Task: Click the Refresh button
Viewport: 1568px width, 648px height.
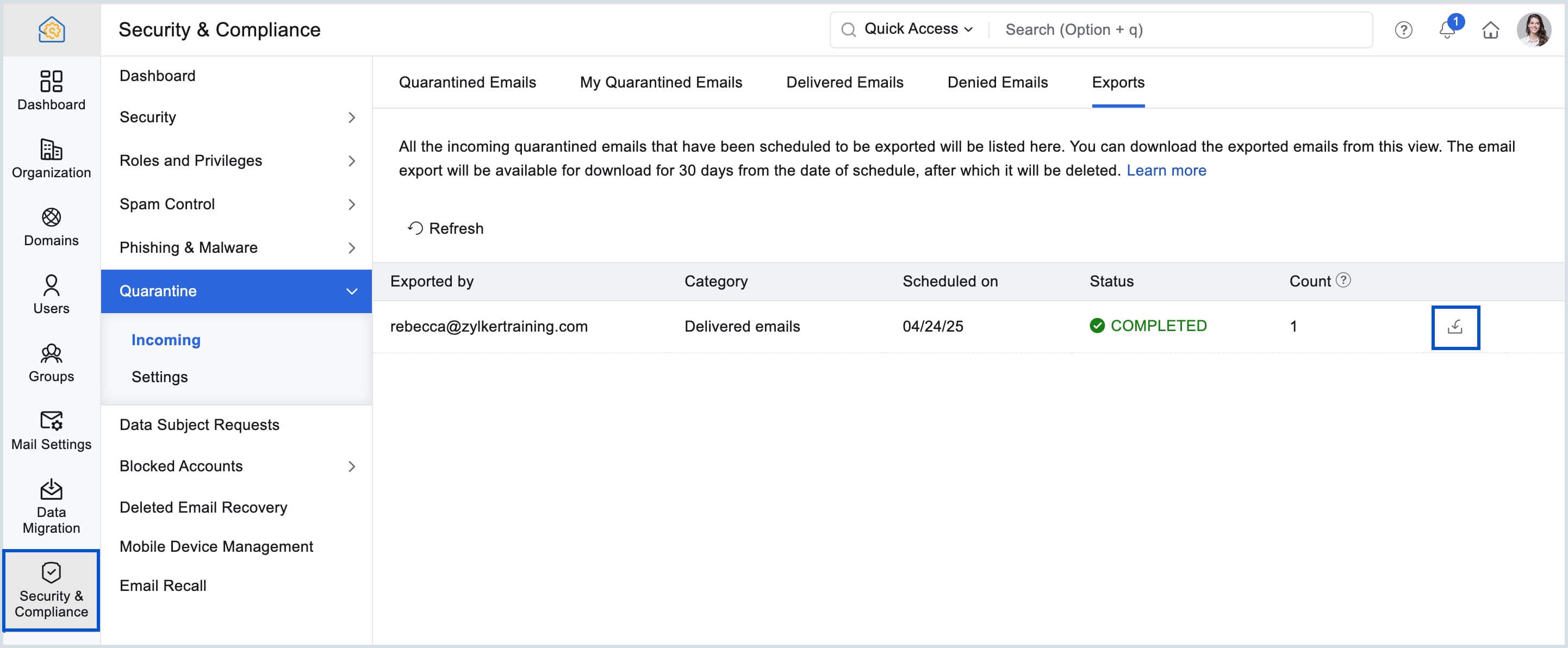Action: tap(446, 228)
